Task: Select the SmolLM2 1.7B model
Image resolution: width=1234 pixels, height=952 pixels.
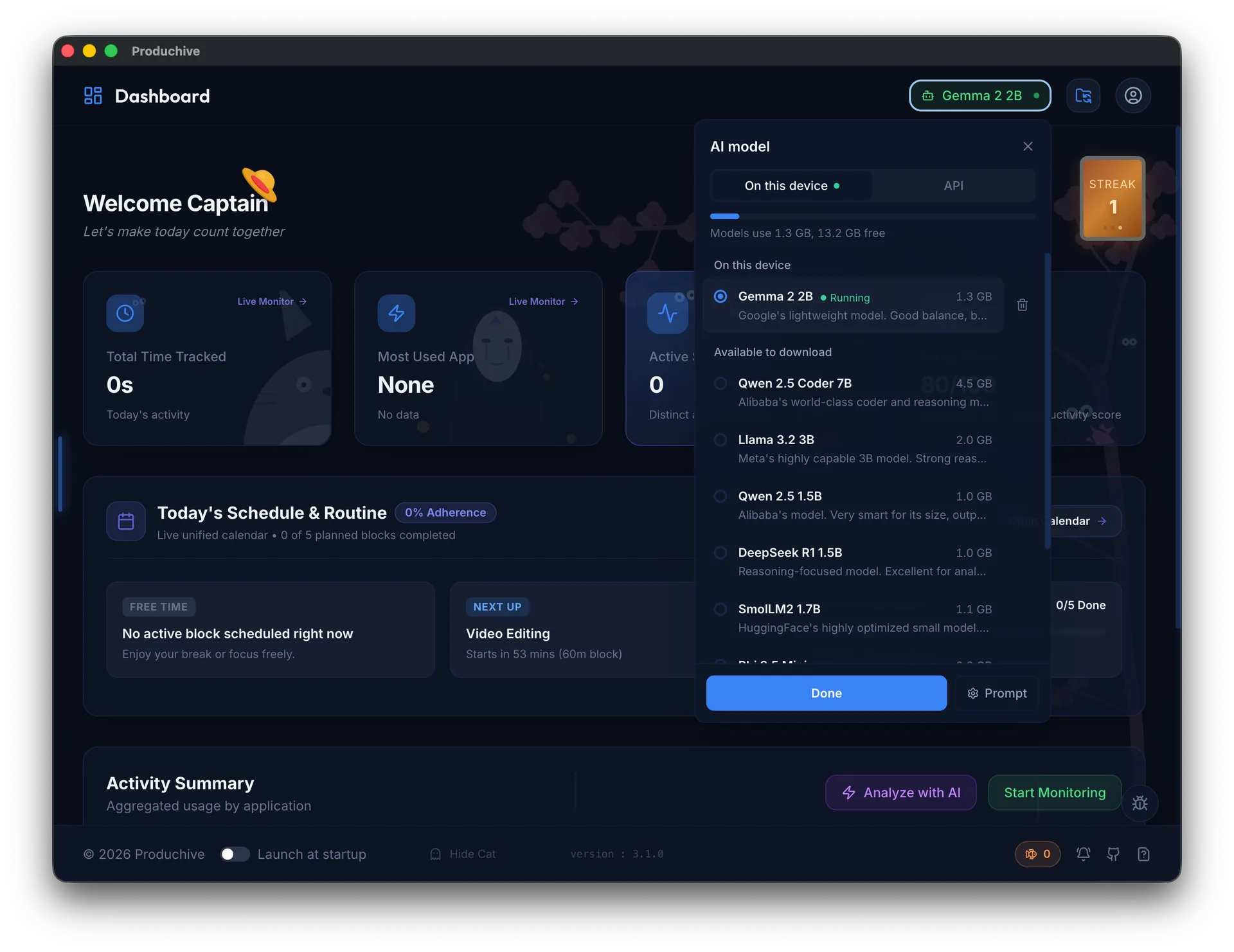Action: pos(853,618)
